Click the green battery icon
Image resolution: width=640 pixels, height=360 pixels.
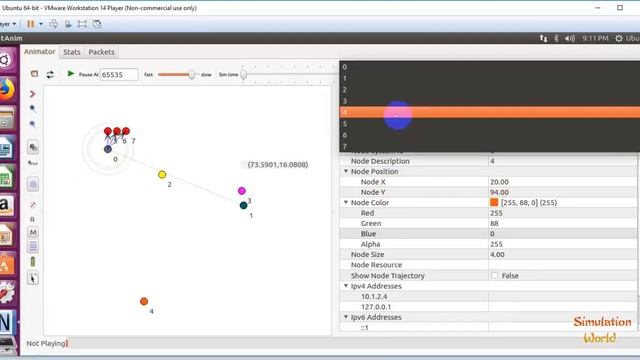click(x=33, y=262)
